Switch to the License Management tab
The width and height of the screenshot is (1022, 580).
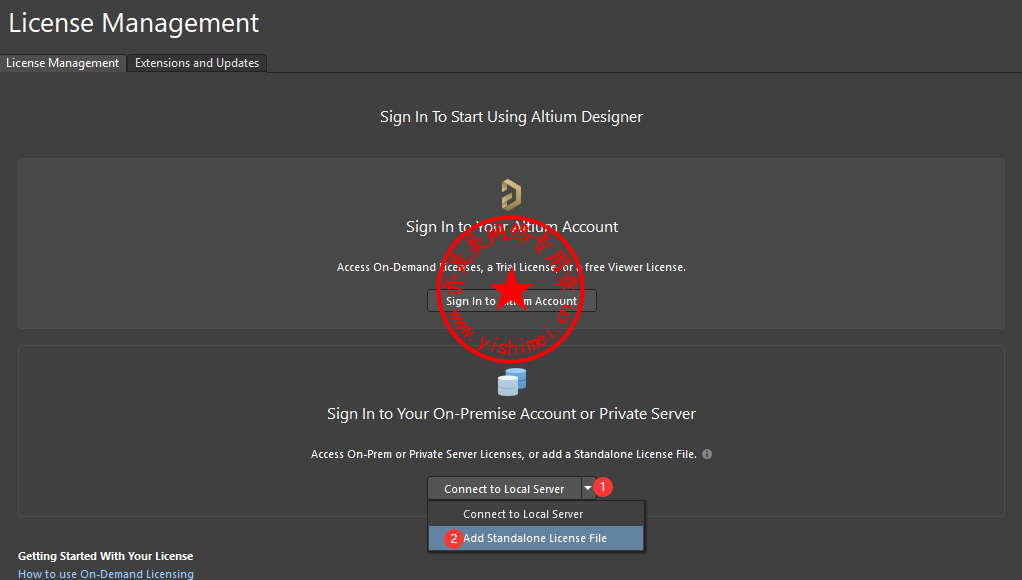click(x=63, y=63)
